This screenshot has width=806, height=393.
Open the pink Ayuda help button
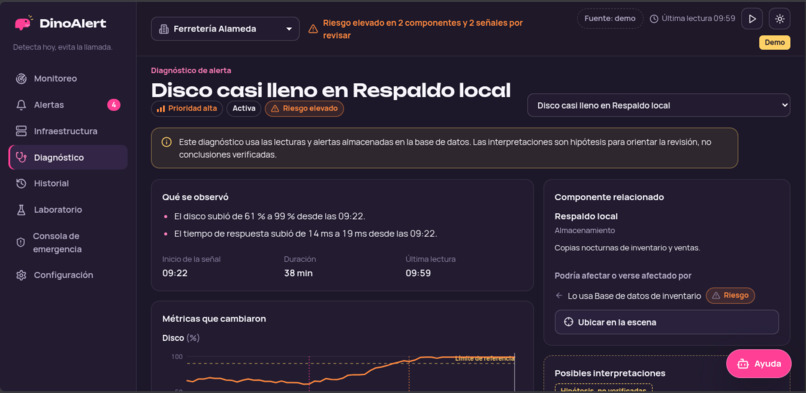[x=759, y=364]
